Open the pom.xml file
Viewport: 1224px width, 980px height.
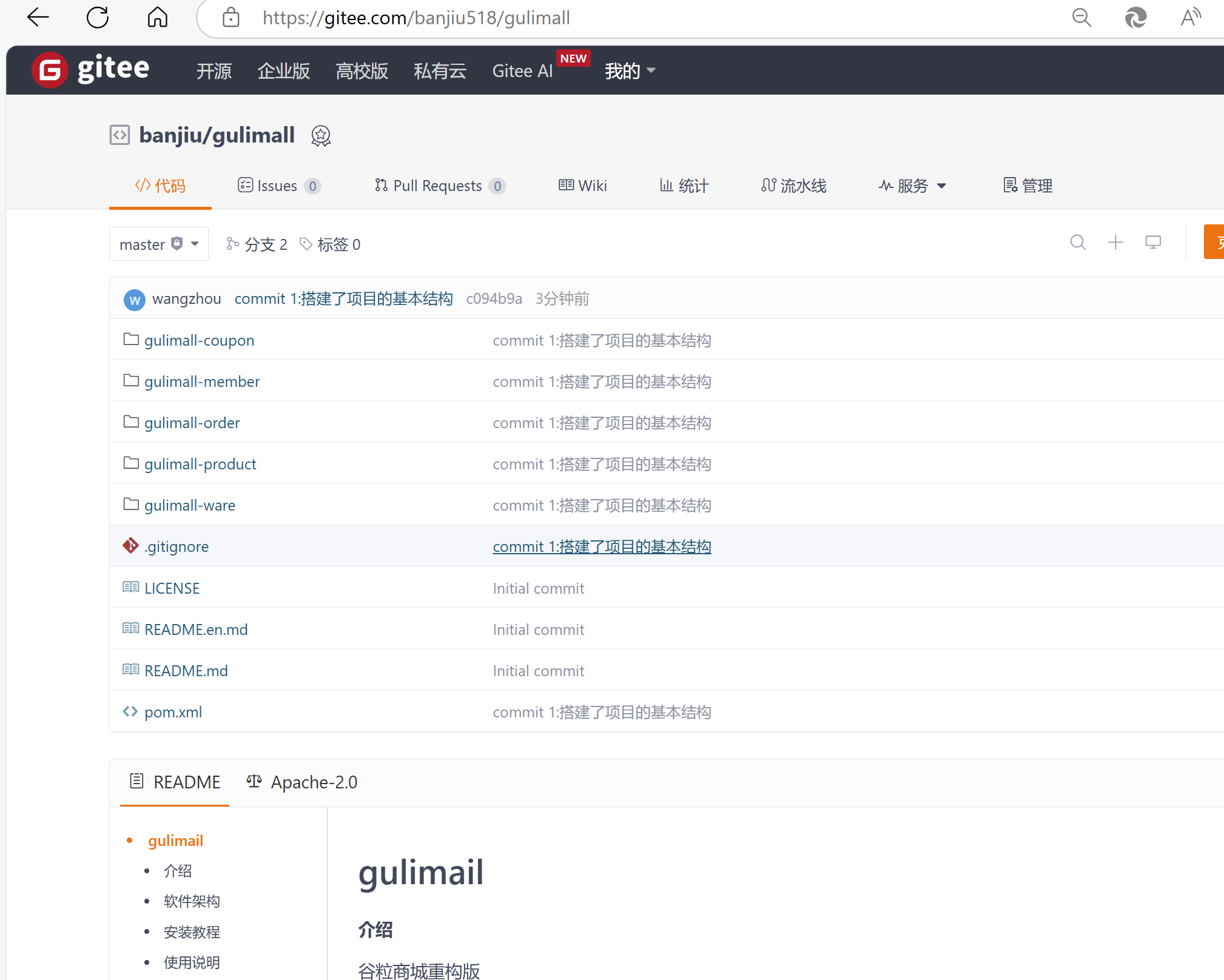pyautogui.click(x=173, y=712)
